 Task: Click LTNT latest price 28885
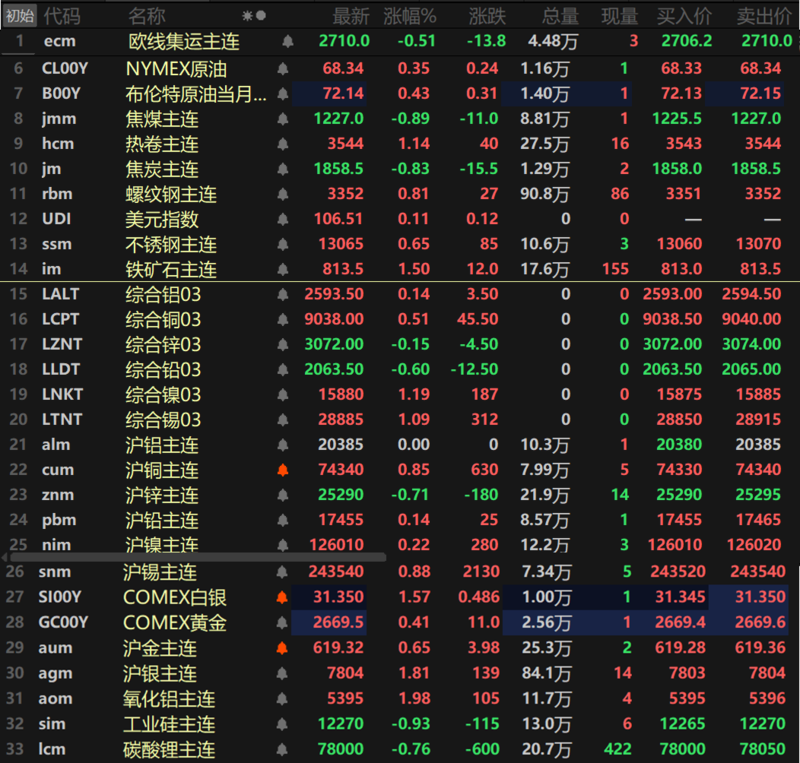tap(341, 420)
